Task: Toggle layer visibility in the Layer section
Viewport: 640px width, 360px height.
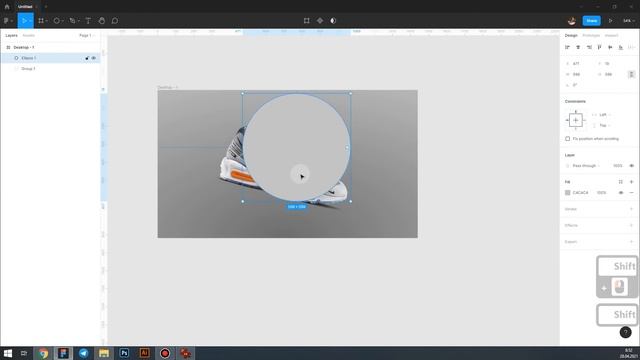Action: pyautogui.click(x=632, y=166)
